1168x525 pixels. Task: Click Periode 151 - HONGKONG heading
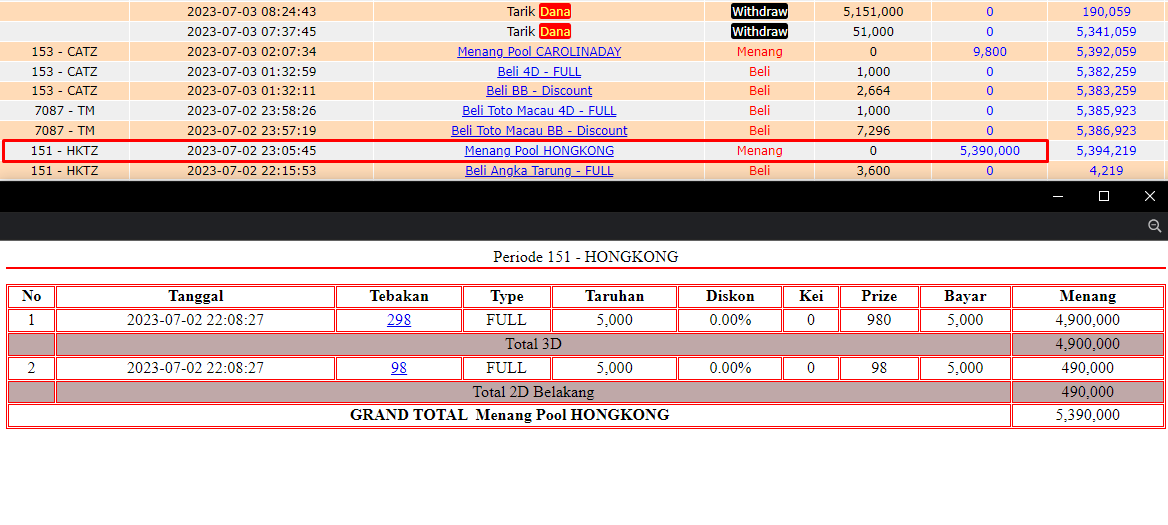click(585, 257)
